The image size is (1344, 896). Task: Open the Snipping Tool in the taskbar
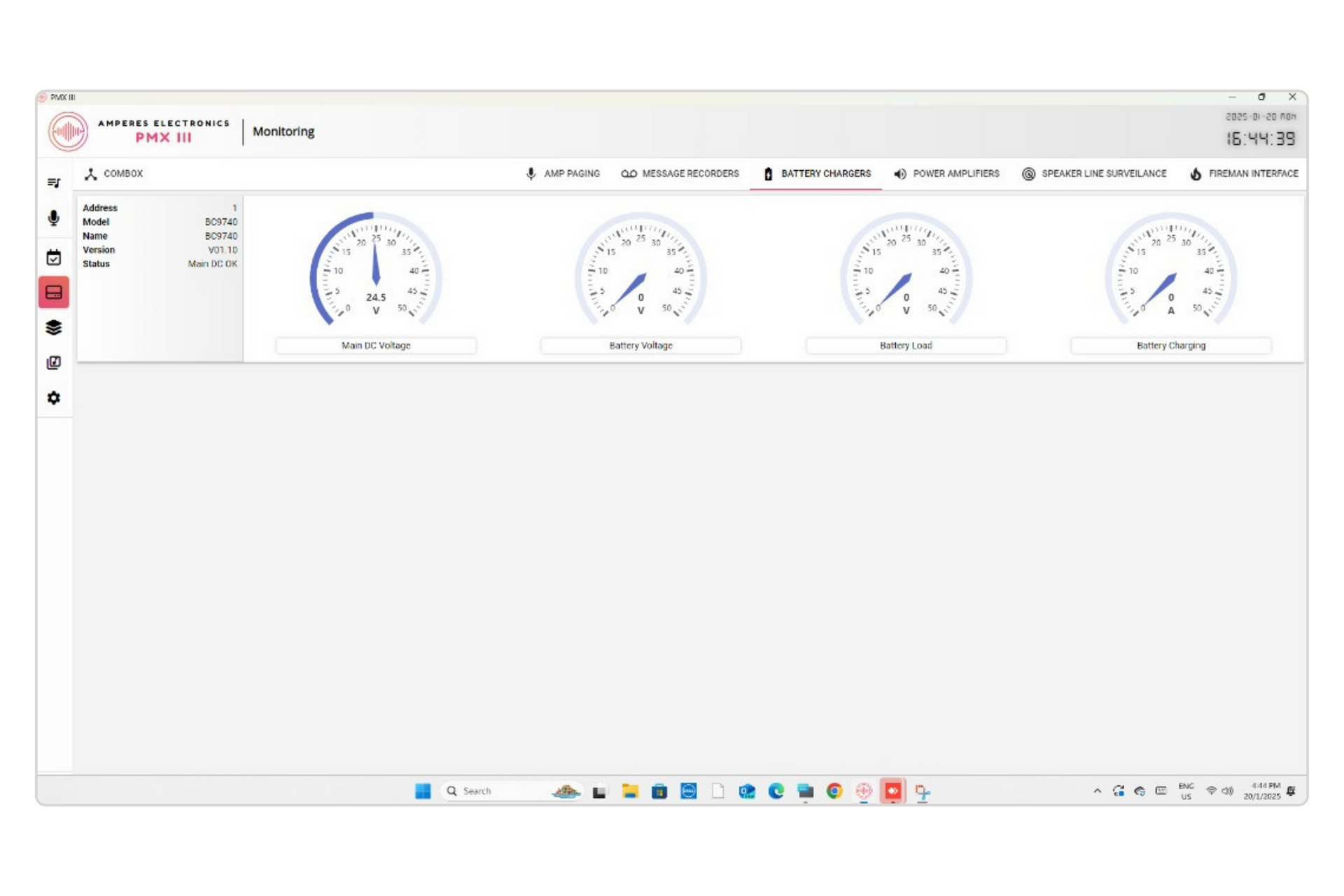923,792
